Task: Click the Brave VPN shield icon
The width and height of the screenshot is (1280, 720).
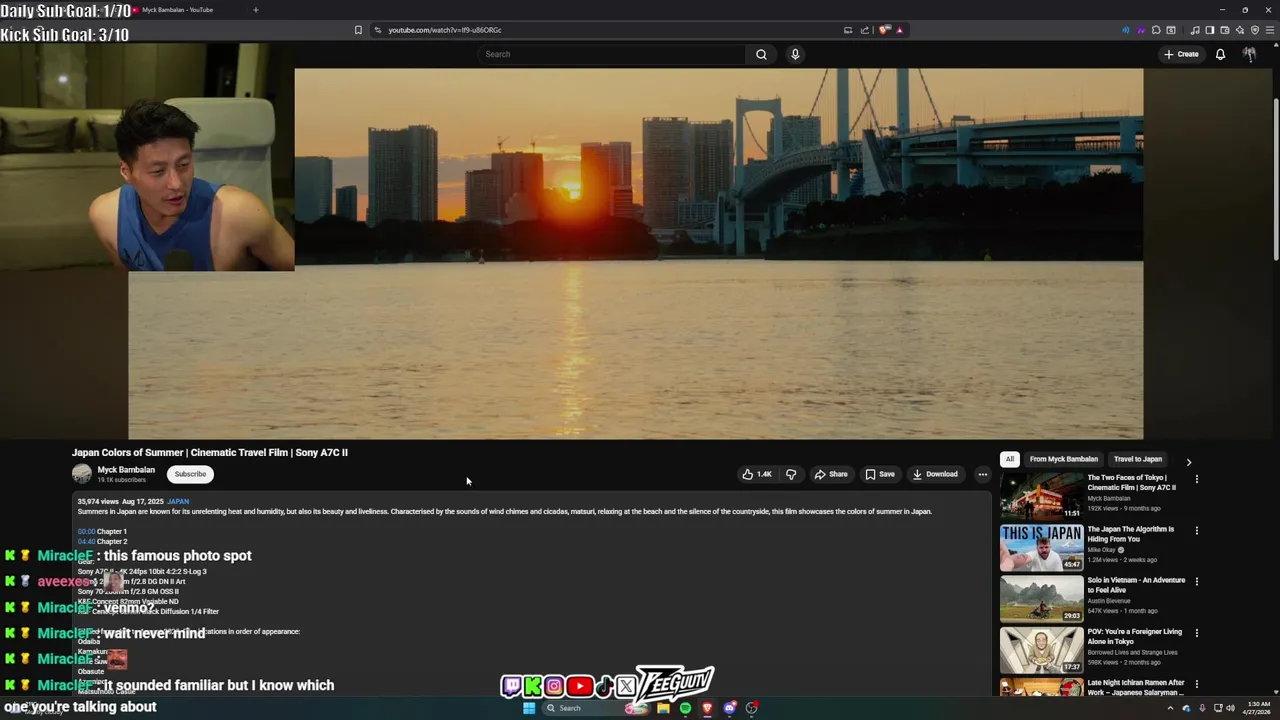Action: tap(1255, 30)
